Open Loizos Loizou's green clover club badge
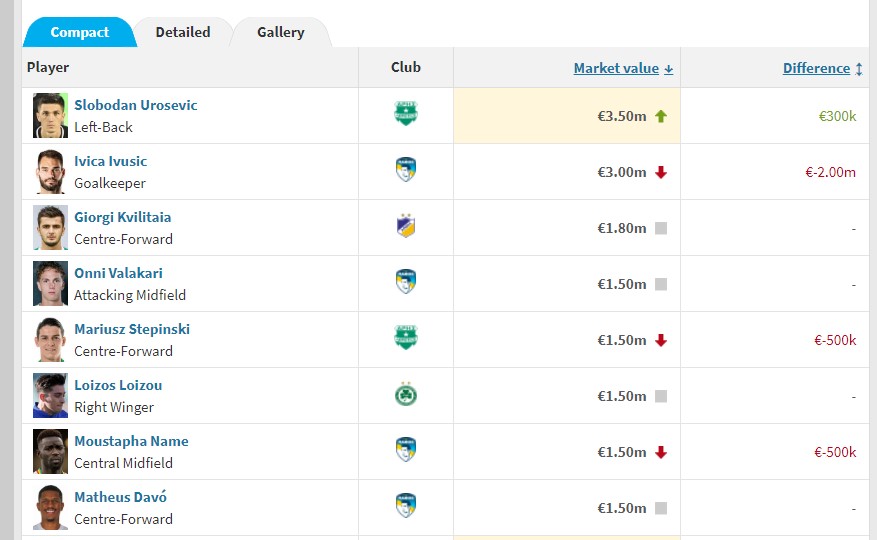The width and height of the screenshot is (877, 540). [x=406, y=395]
